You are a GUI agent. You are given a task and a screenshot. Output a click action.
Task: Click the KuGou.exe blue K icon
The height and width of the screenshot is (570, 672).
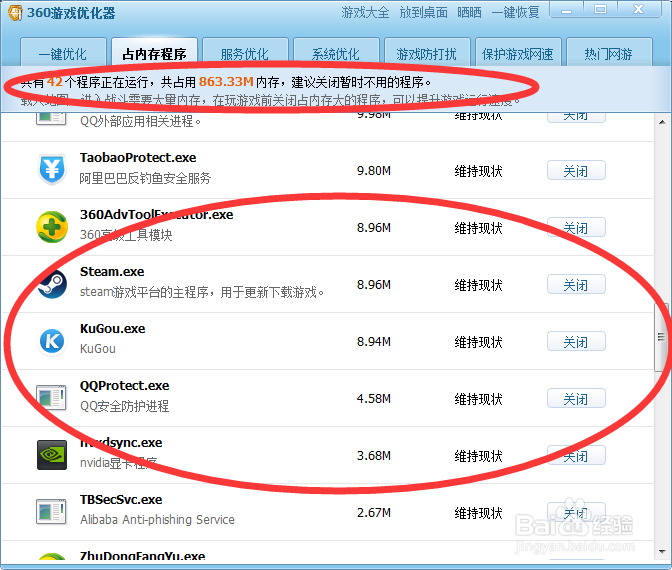pos(52,341)
